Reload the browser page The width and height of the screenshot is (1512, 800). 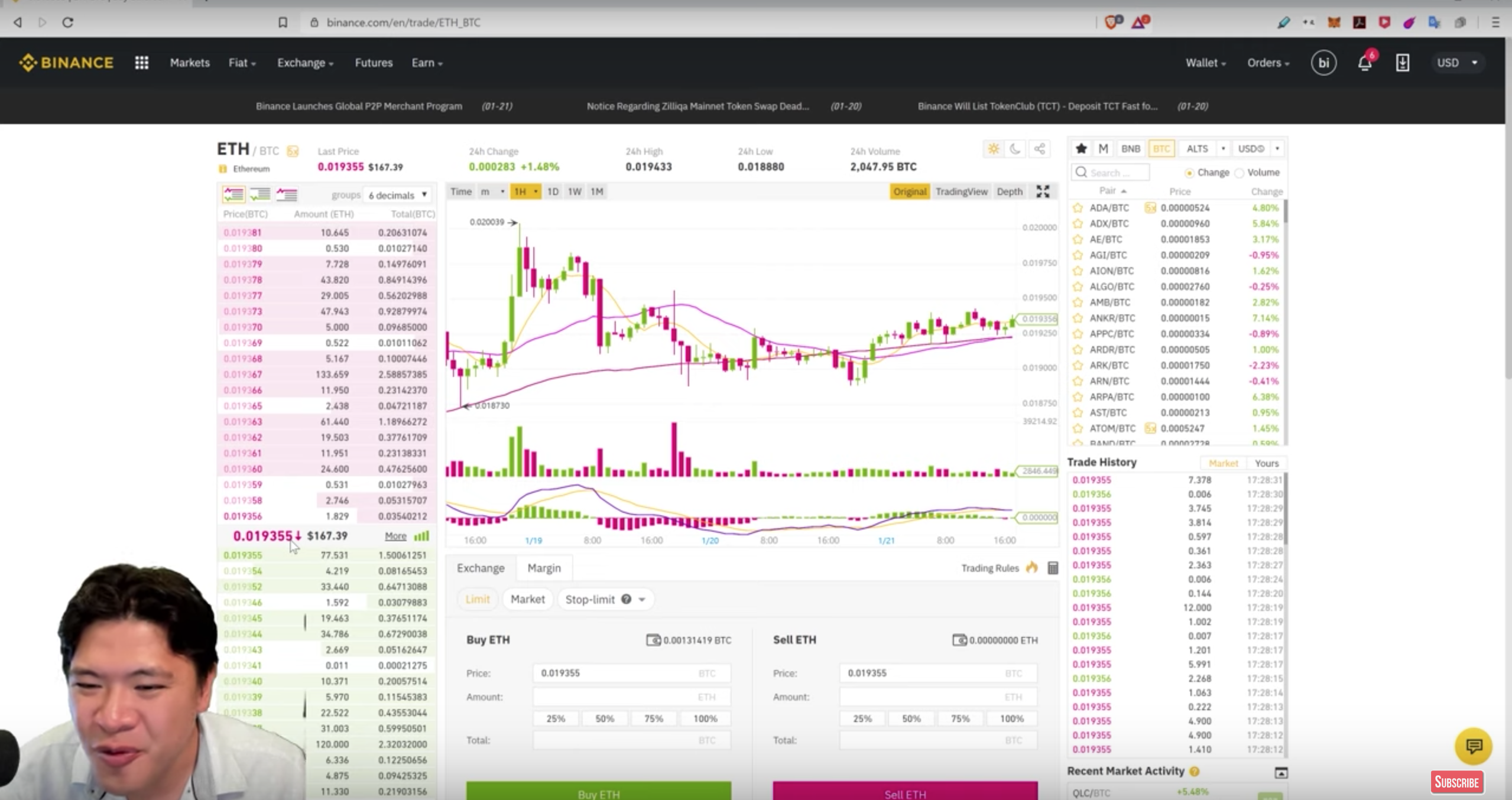click(x=68, y=22)
